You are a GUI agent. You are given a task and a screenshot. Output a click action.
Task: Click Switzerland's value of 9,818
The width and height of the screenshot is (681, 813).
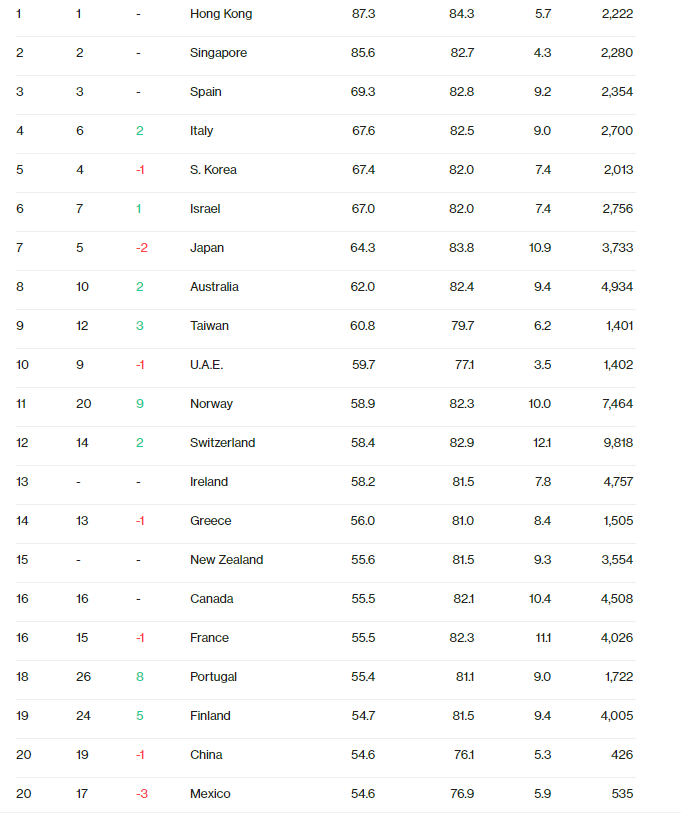pos(617,443)
